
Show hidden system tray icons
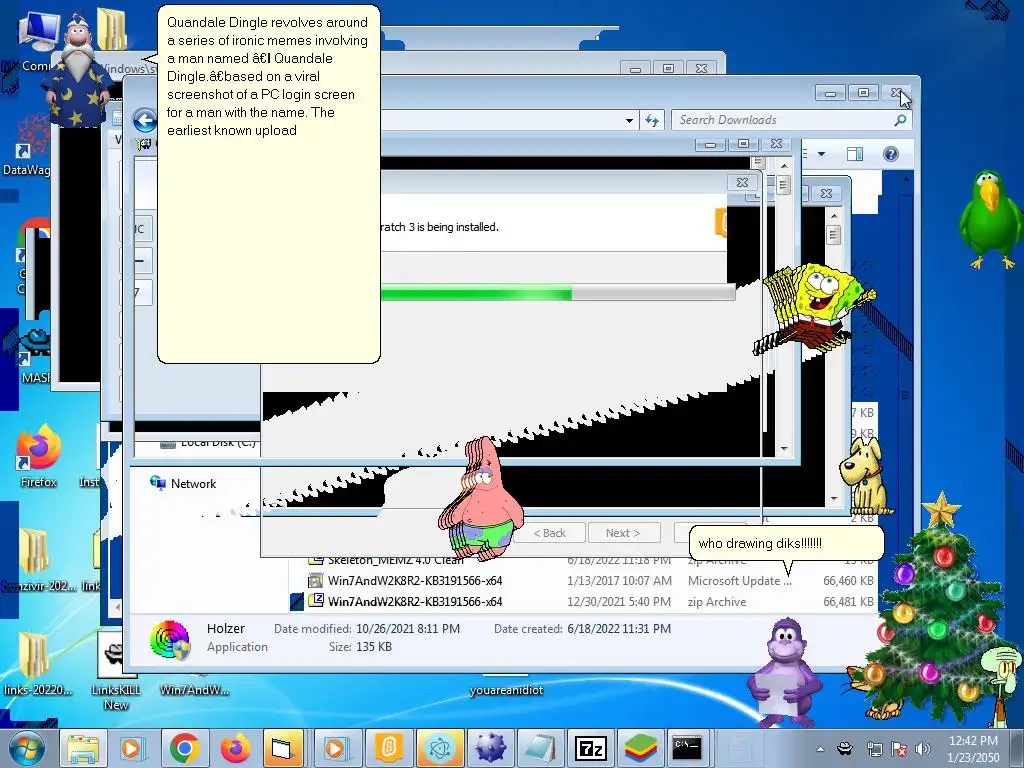coord(820,749)
